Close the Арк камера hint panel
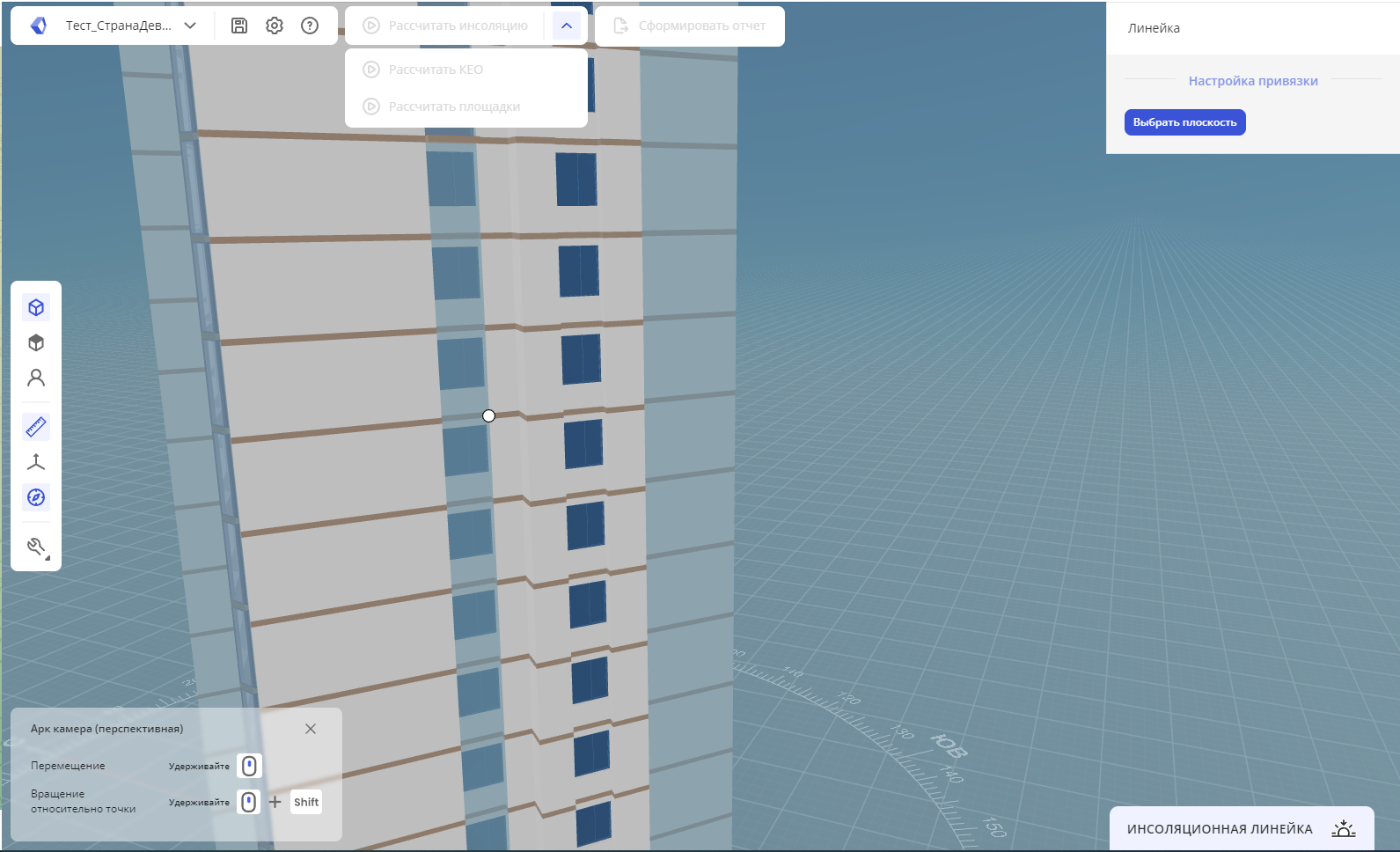Viewport: 1400px width, 852px height. click(x=311, y=729)
